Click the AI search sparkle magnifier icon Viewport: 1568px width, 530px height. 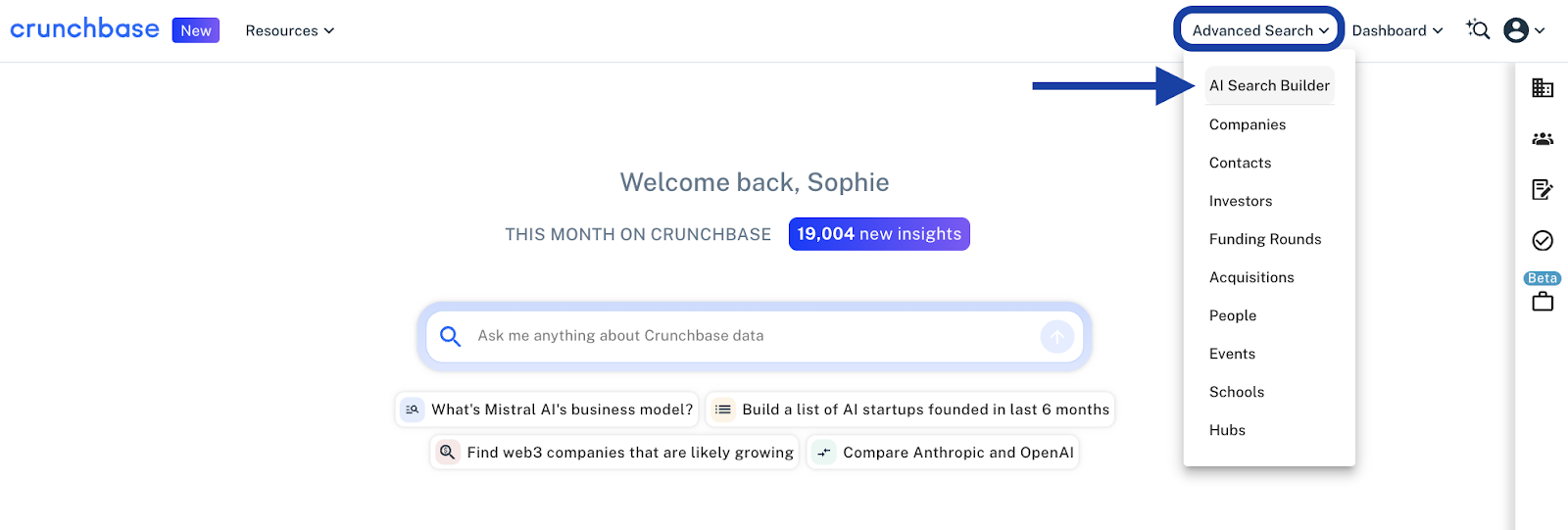click(x=1478, y=30)
